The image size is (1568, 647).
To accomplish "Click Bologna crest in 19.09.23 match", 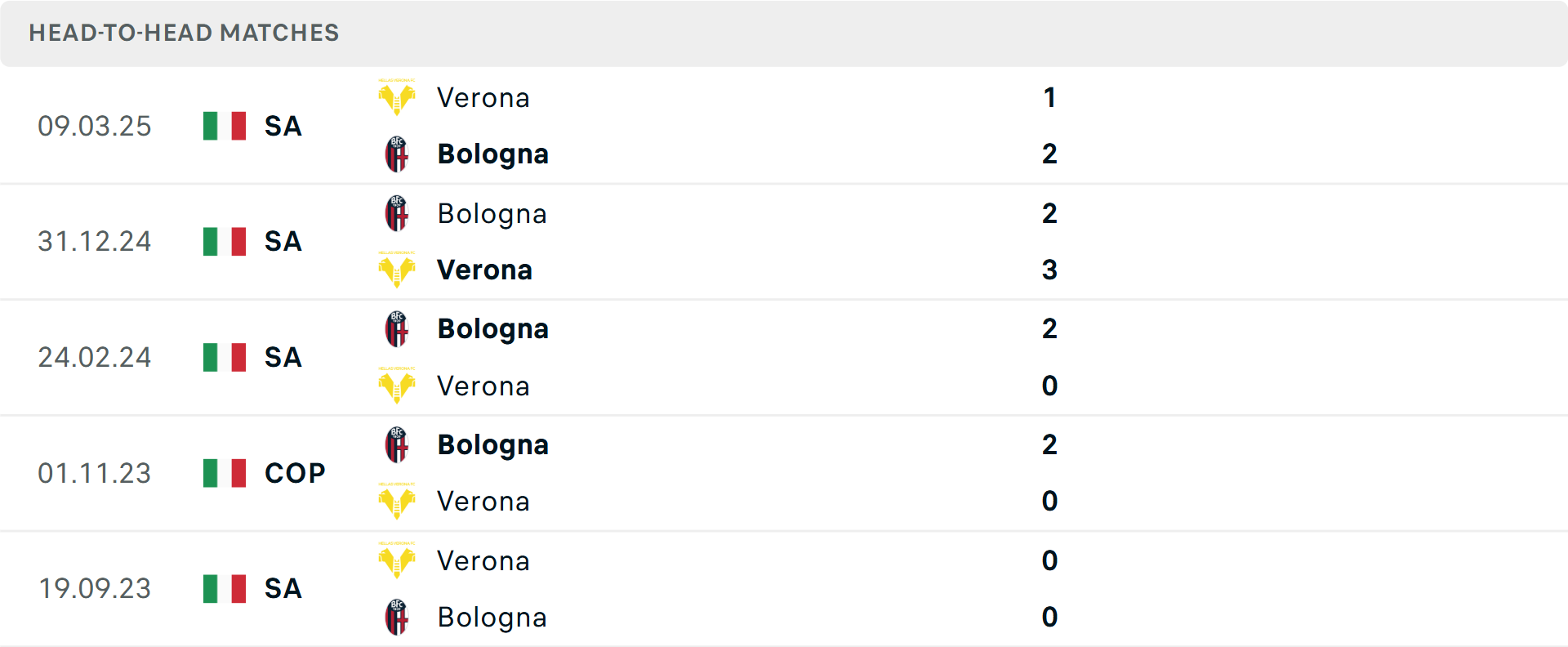I will pos(397,618).
